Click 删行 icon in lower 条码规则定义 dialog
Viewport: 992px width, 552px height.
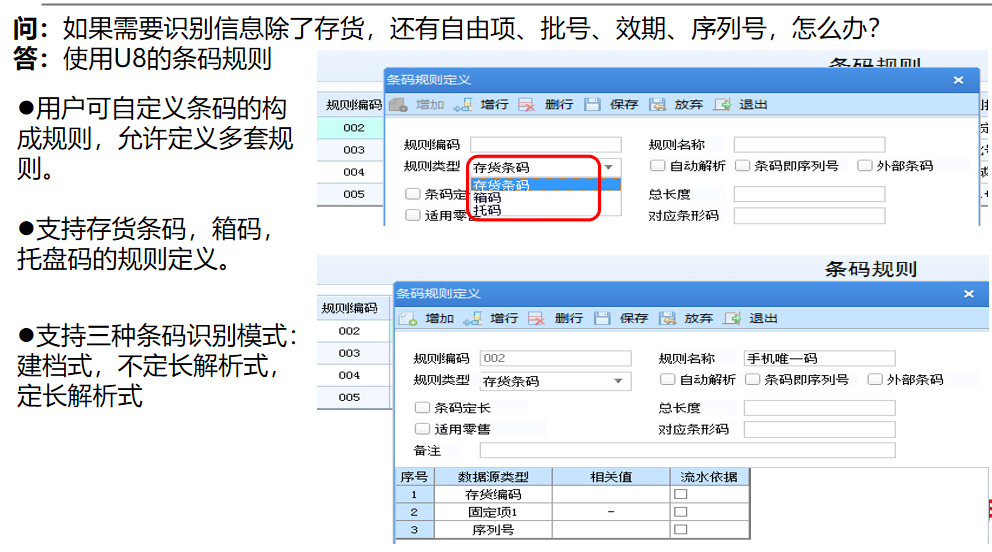pyautogui.click(x=536, y=319)
